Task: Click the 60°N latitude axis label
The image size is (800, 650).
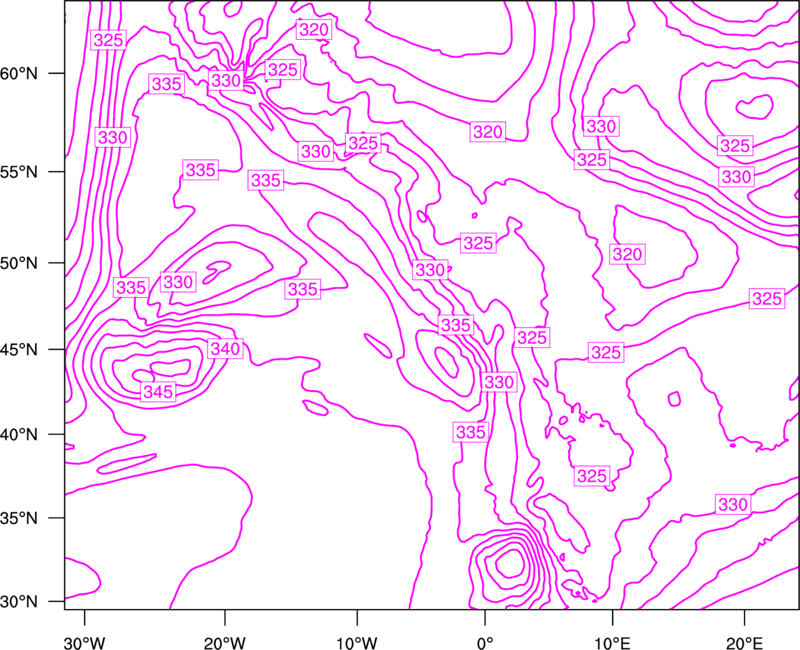Action: (19, 74)
